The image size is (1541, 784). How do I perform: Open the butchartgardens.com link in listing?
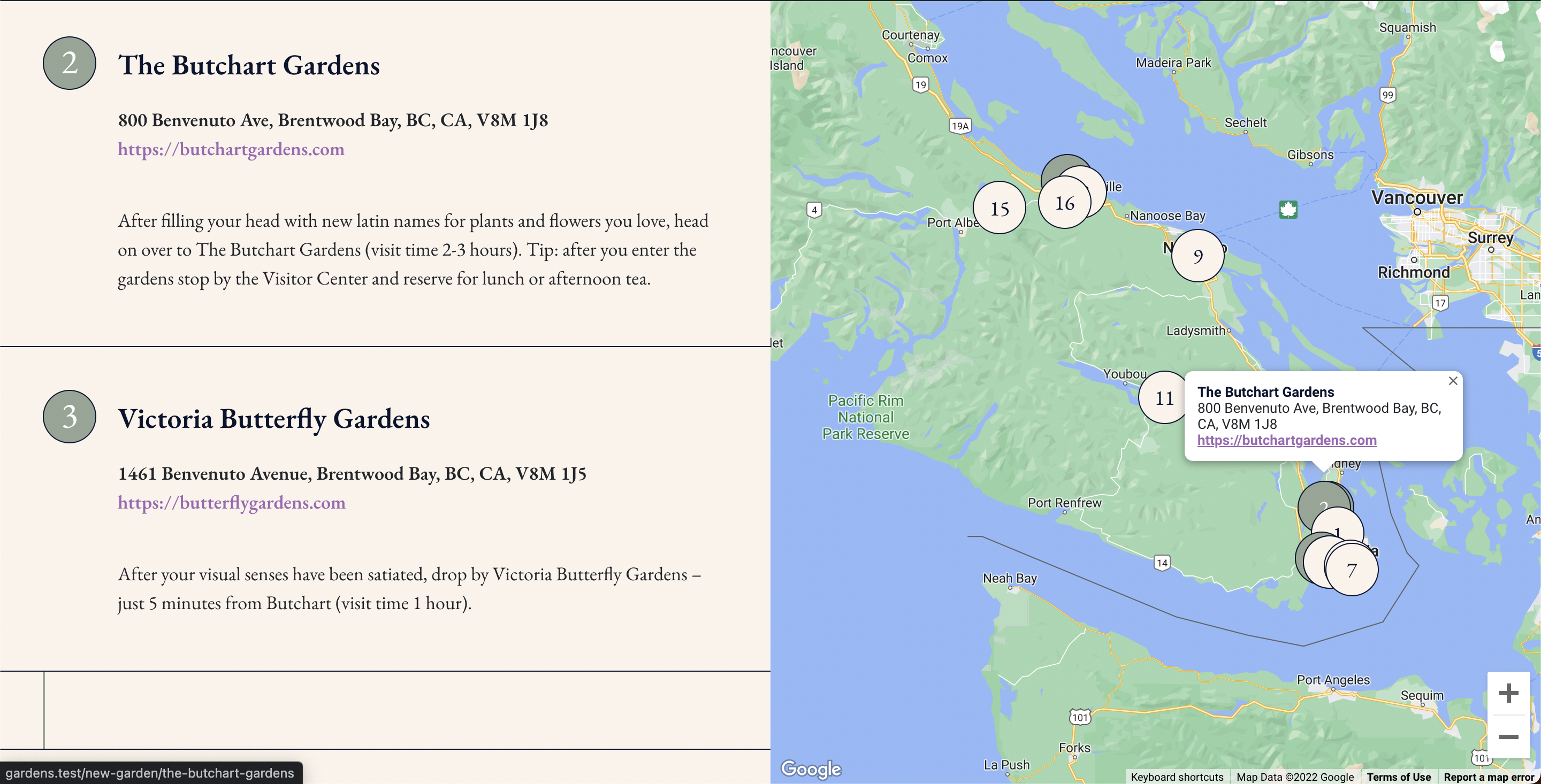pyautogui.click(x=231, y=149)
